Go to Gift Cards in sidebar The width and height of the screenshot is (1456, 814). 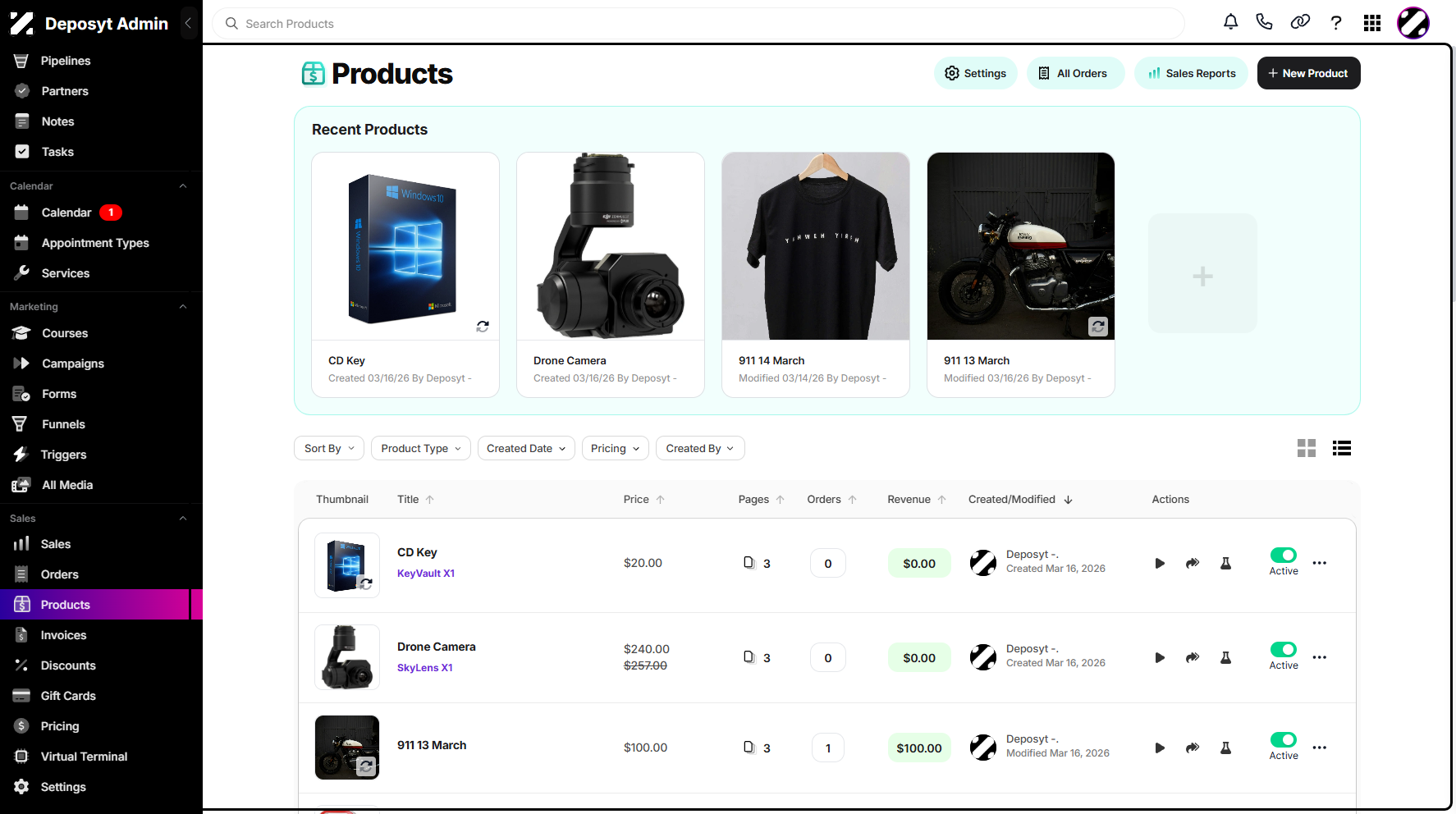tap(94, 696)
